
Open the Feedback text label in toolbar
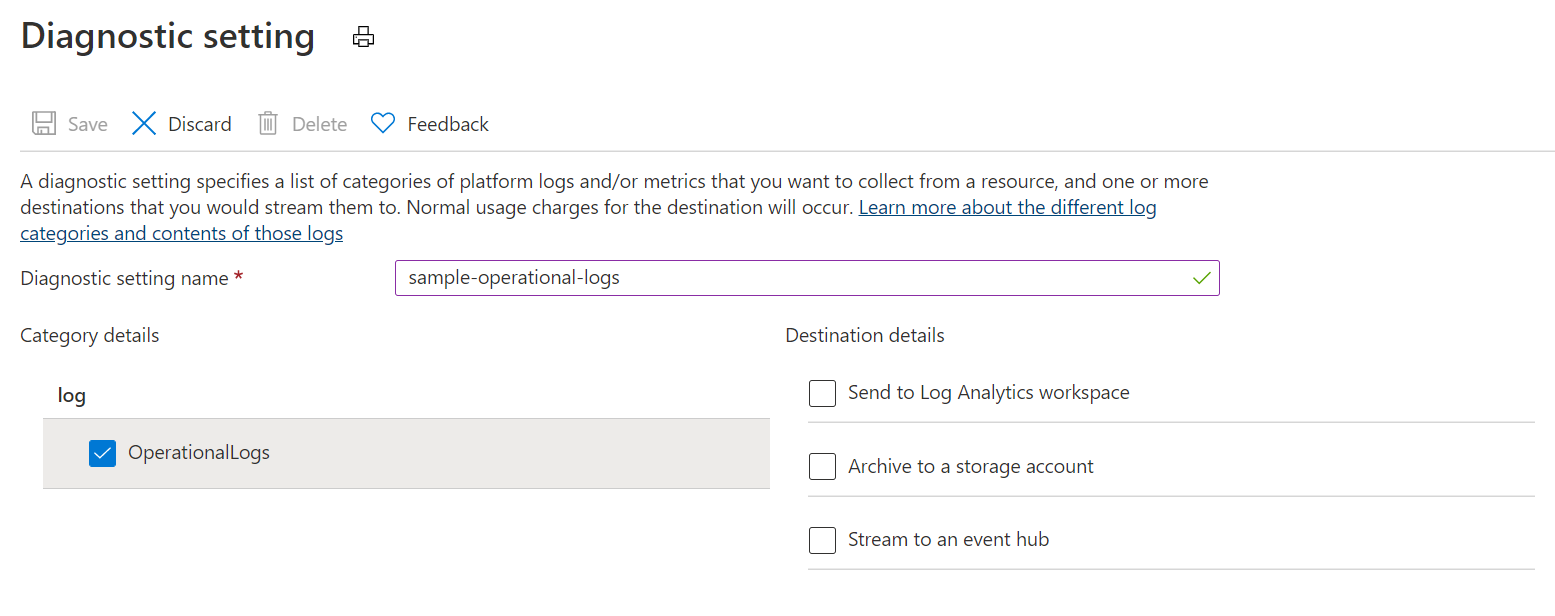coord(448,124)
